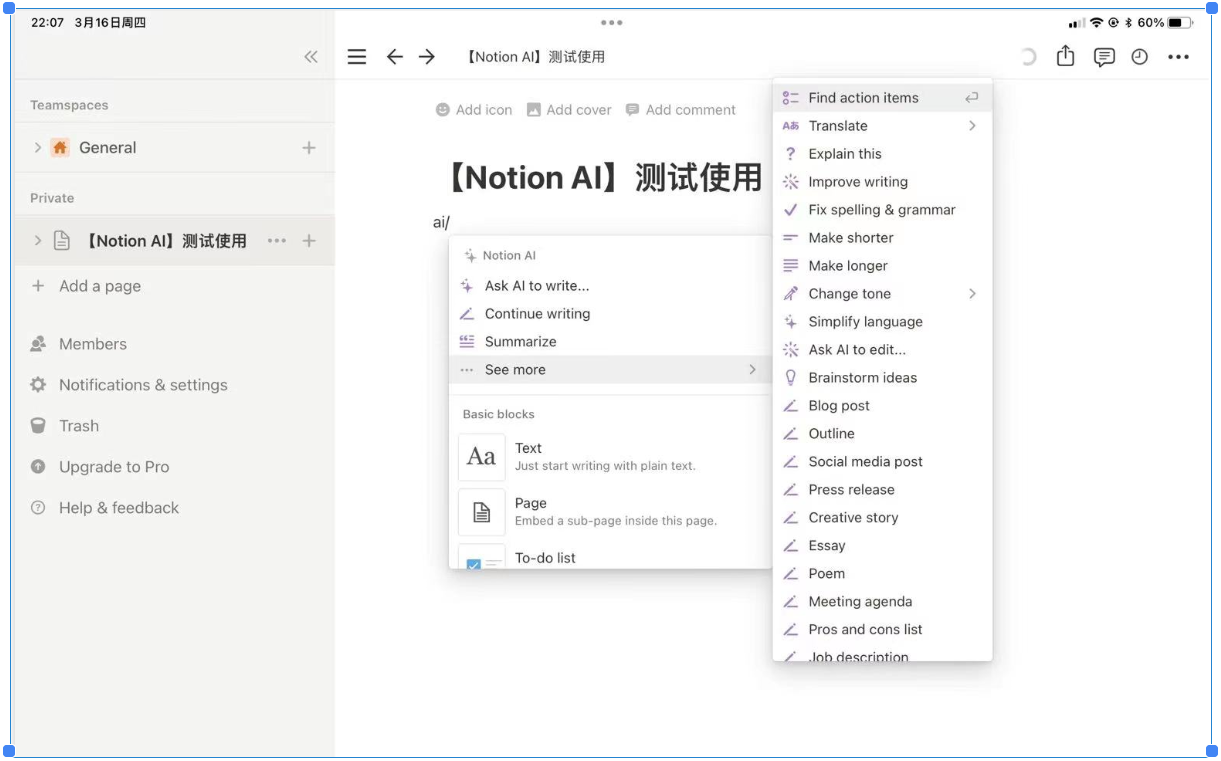Click Add a page in sidebar
The width and height of the screenshot is (1221, 761).
86,286
